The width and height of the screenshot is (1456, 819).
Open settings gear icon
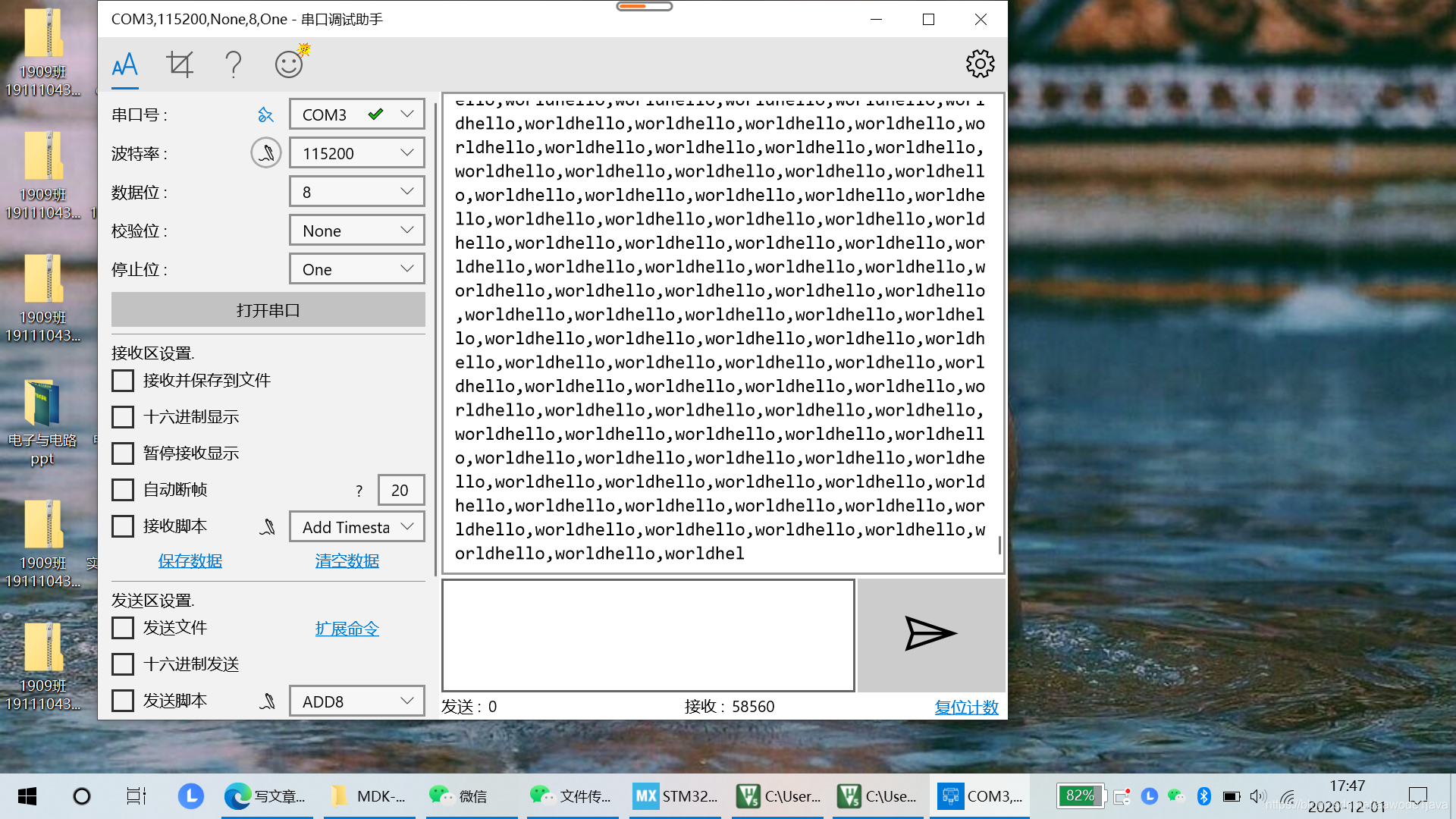tap(980, 64)
